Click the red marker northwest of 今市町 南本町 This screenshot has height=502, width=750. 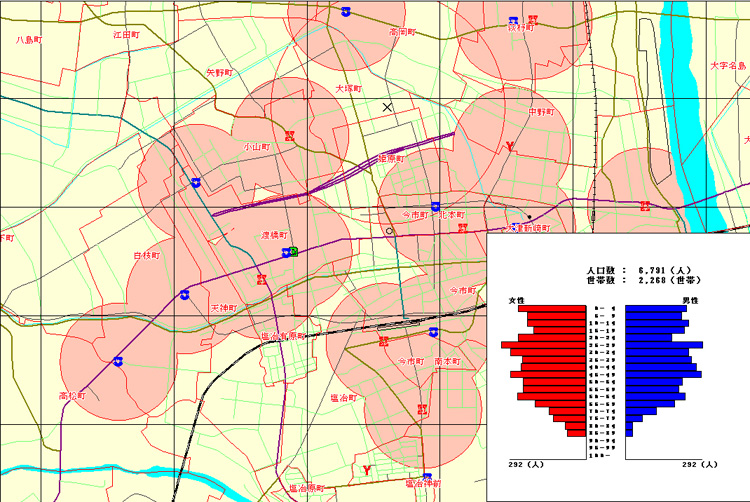[384, 341]
